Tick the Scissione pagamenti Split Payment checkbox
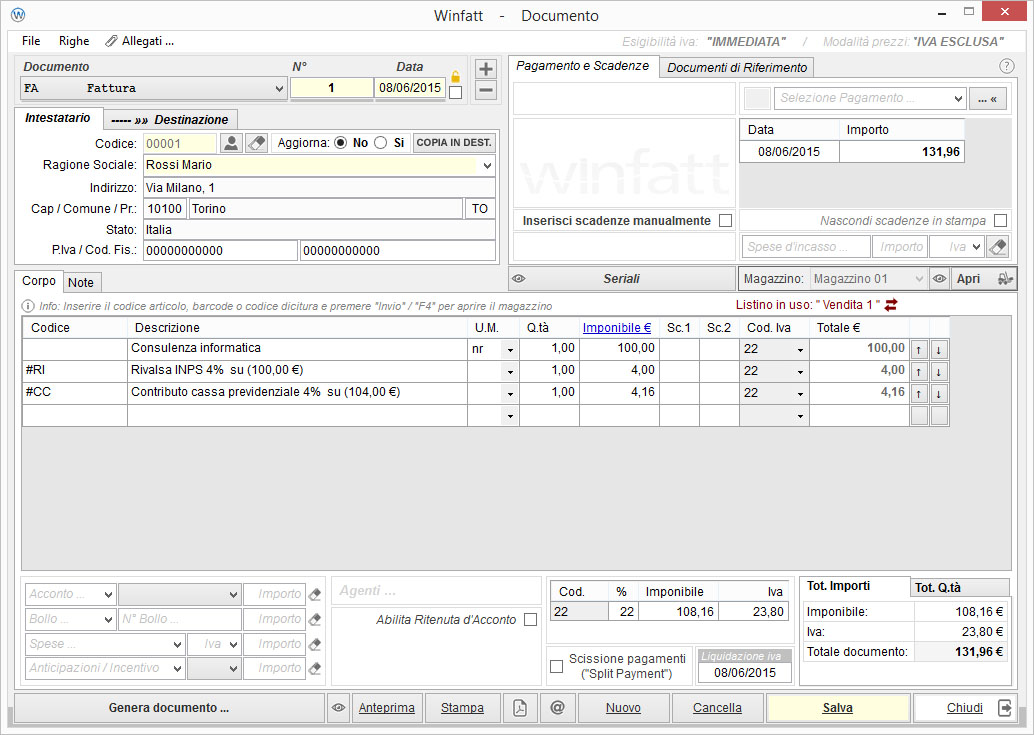Screen dimensions: 1034x735 pos(557,666)
